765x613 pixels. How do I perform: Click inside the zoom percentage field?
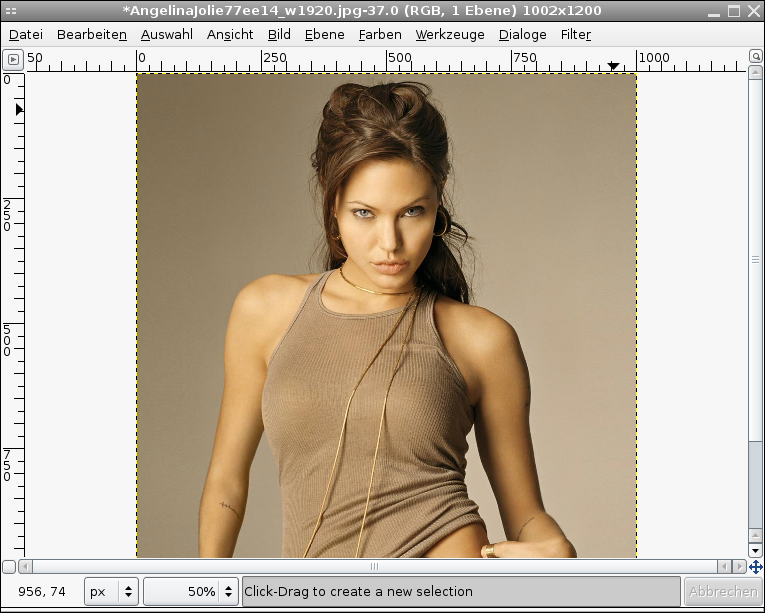[182, 591]
